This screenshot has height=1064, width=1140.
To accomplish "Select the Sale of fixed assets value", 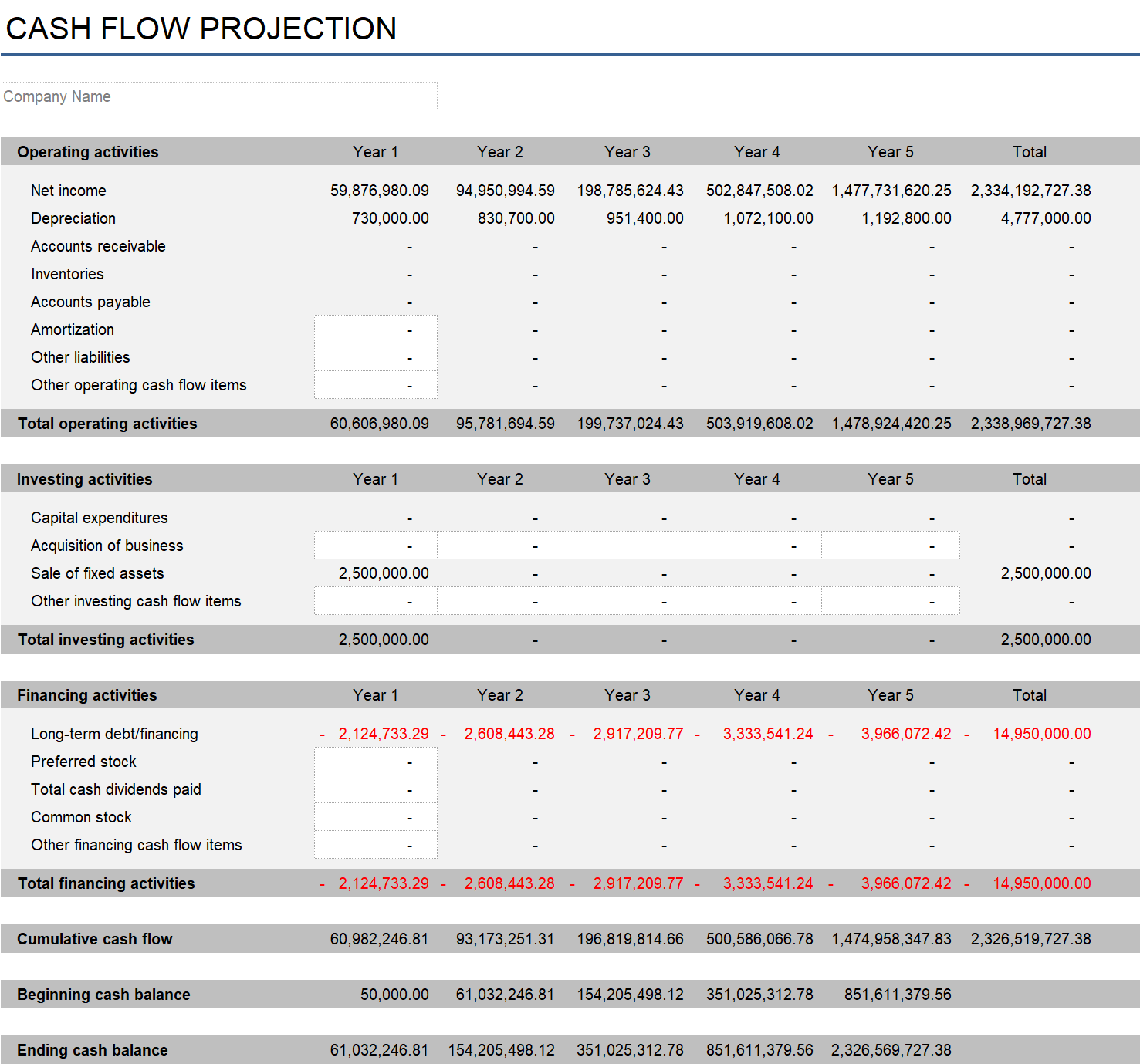I will pyautogui.click(x=384, y=573).
